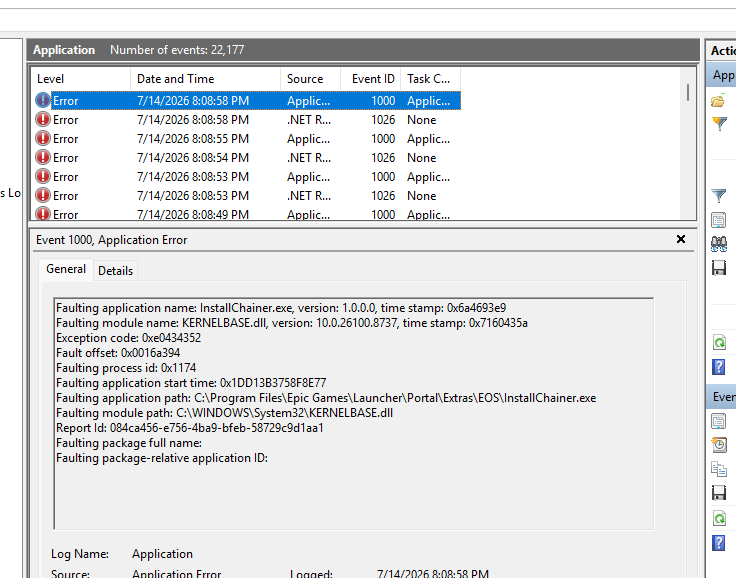Sort by the Task C... column header
Screen dimensions: 736x578
[430, 79]
